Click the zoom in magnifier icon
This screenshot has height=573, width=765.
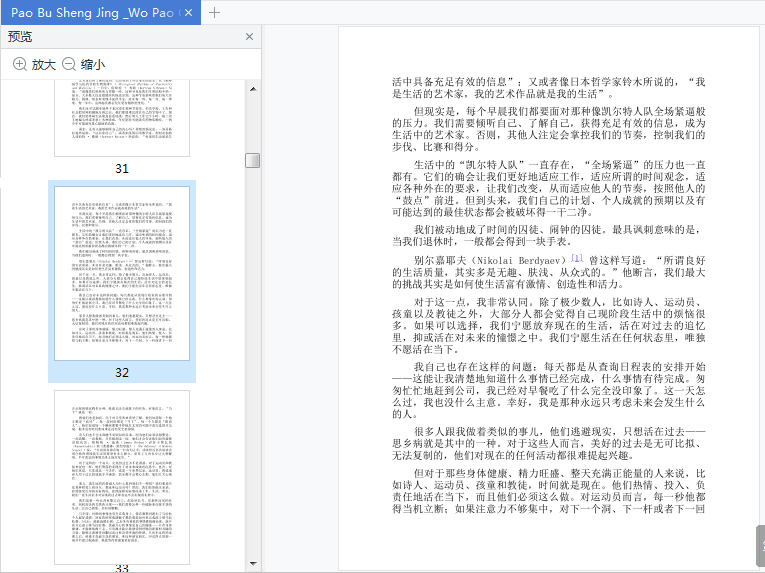(x=20, y=64)
